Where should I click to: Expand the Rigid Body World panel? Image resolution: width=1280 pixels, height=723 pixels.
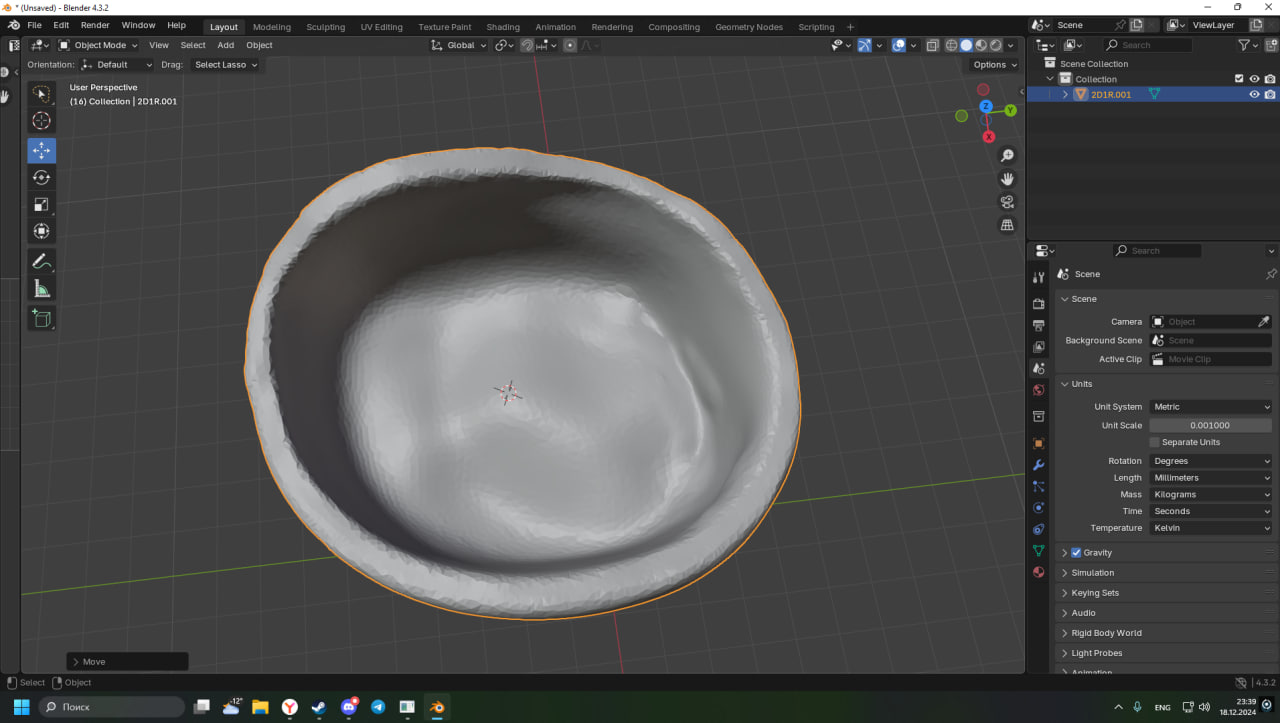[x=1106, y=633]
